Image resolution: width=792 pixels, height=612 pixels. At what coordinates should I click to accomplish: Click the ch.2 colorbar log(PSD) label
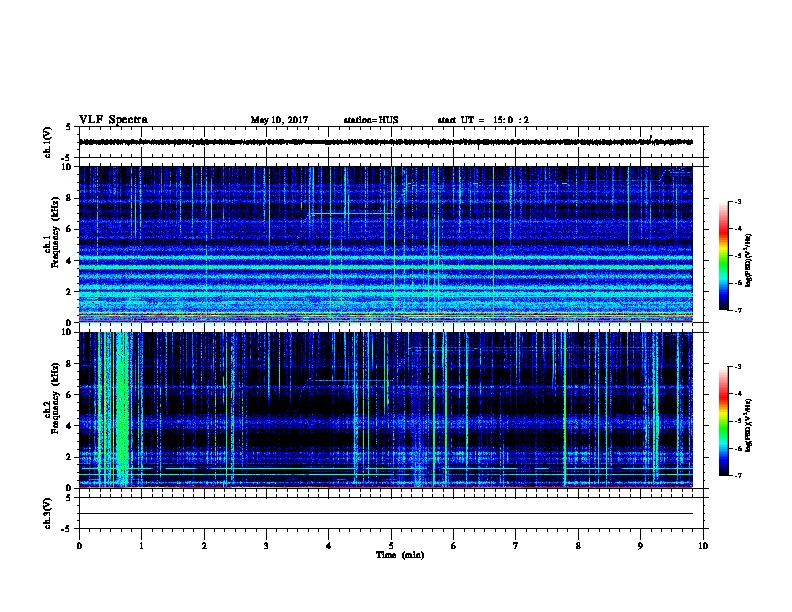748,425
